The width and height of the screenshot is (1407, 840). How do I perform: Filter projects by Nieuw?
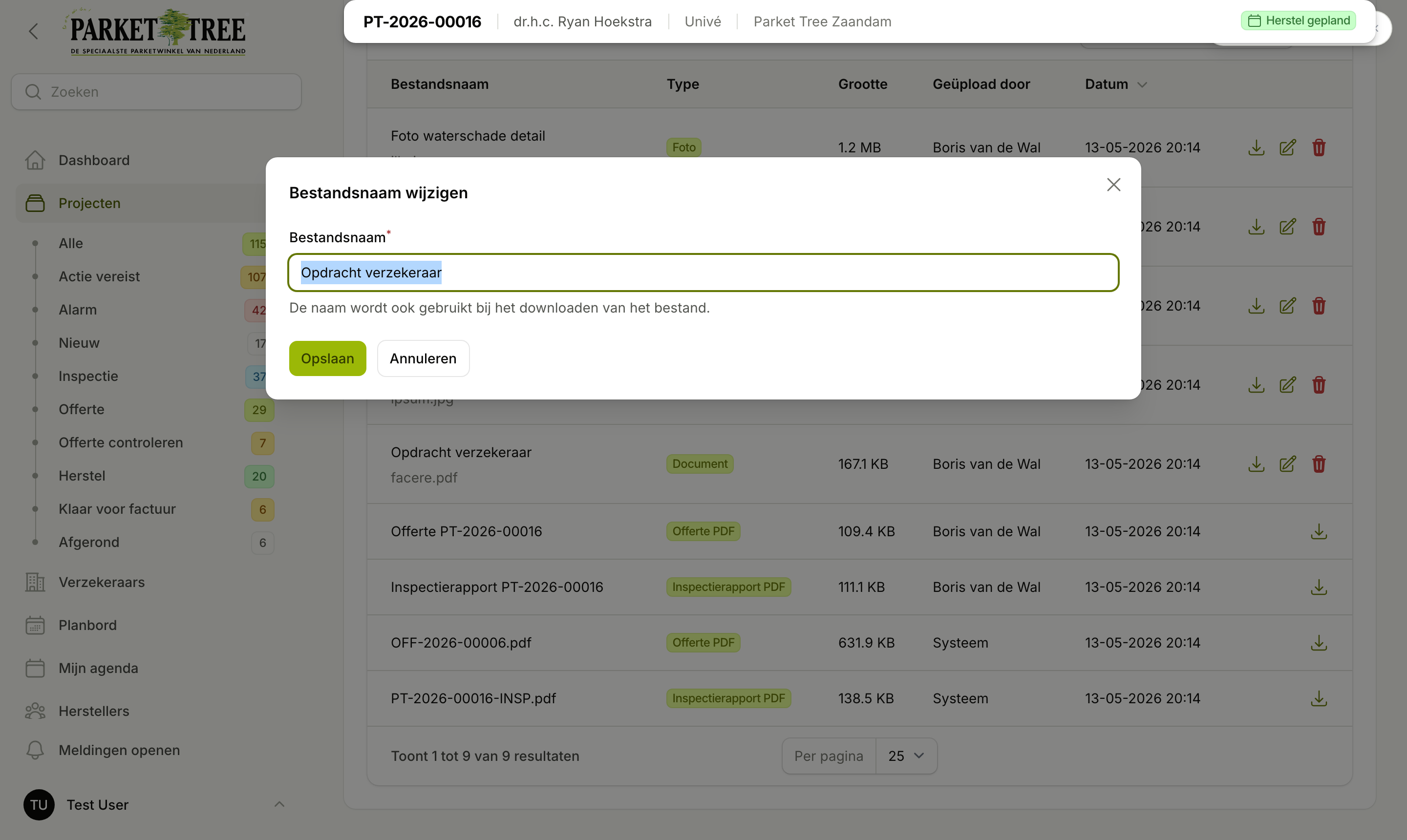point(79,343)
